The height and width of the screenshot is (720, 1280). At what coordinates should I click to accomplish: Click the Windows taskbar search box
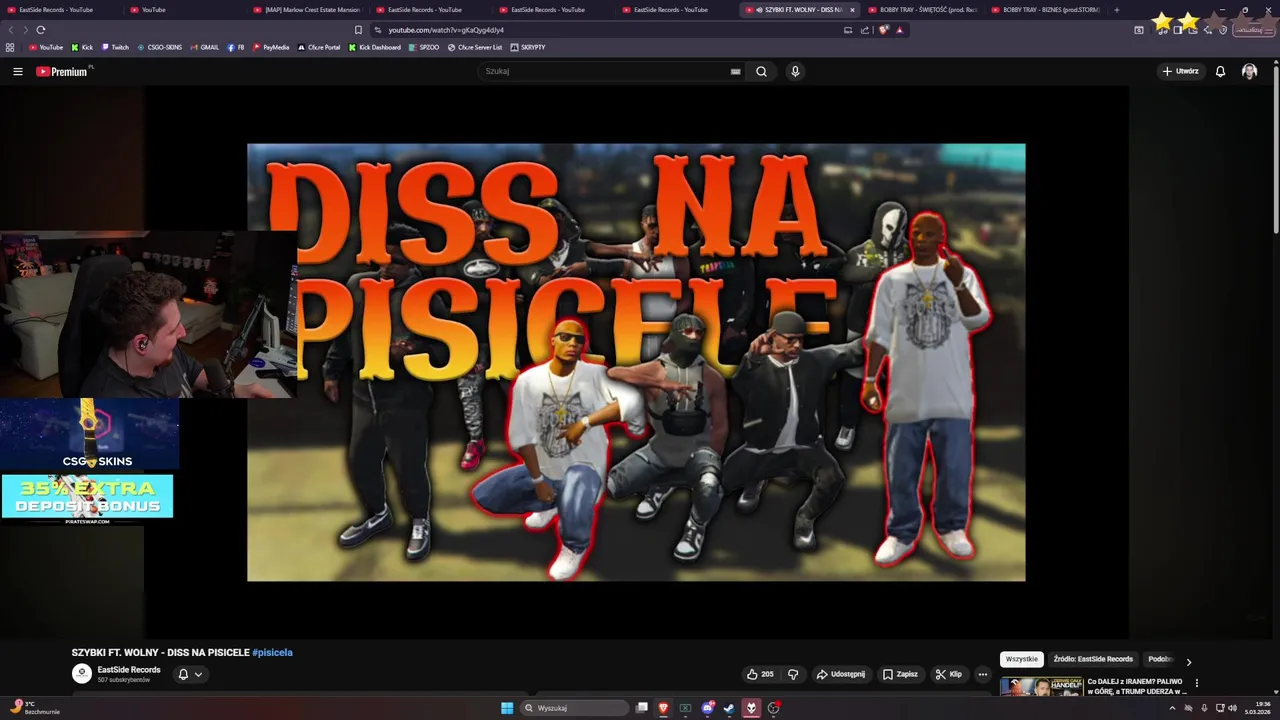click(x=575, y=708)
